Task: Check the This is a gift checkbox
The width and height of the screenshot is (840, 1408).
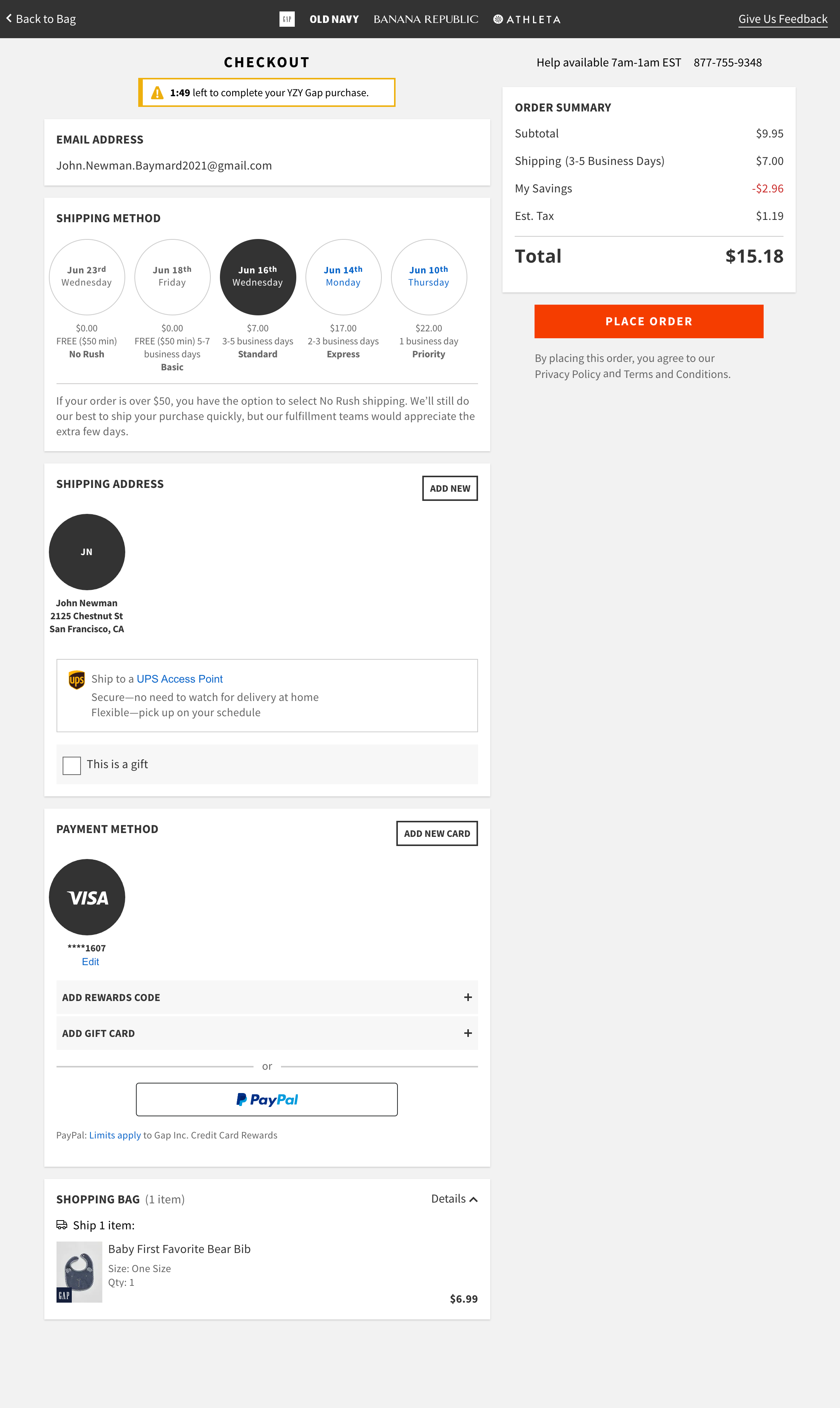Action: (72, 765)
